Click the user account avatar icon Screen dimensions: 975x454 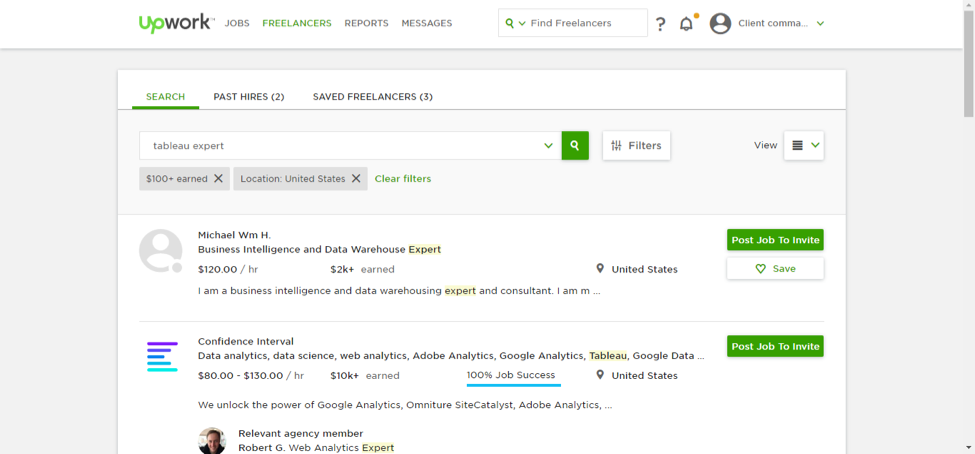(x=720, y=24)
